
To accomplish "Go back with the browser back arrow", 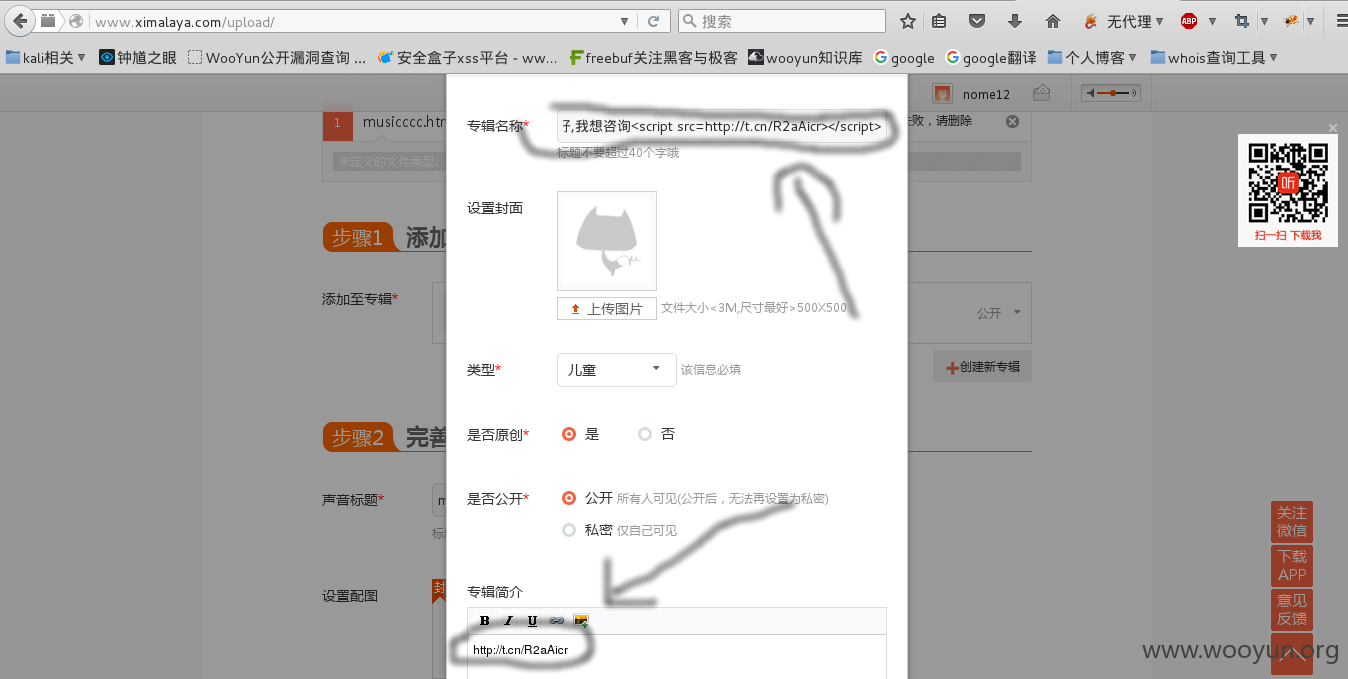I will (19, 20).
